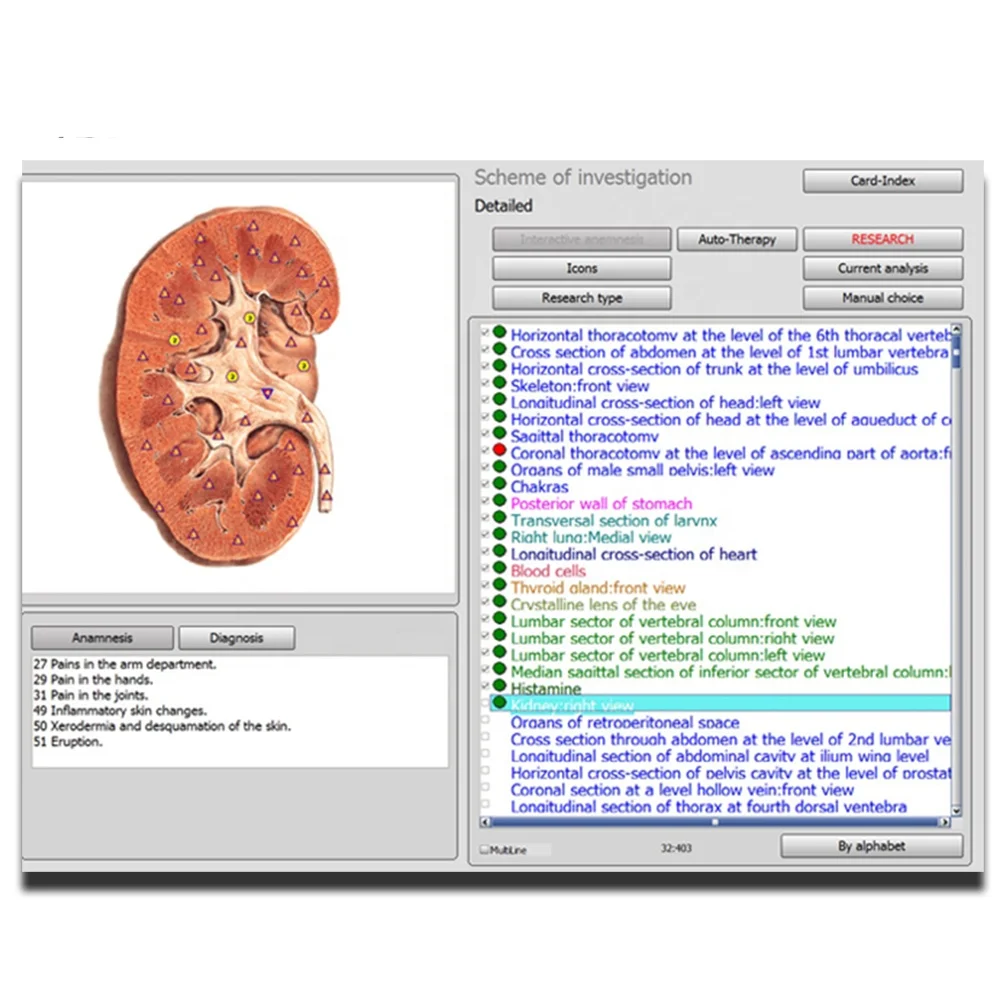1000x1000 pixels.
Task: Click green dot beside Crystalline lens of the eye
Action: [499, 602]
